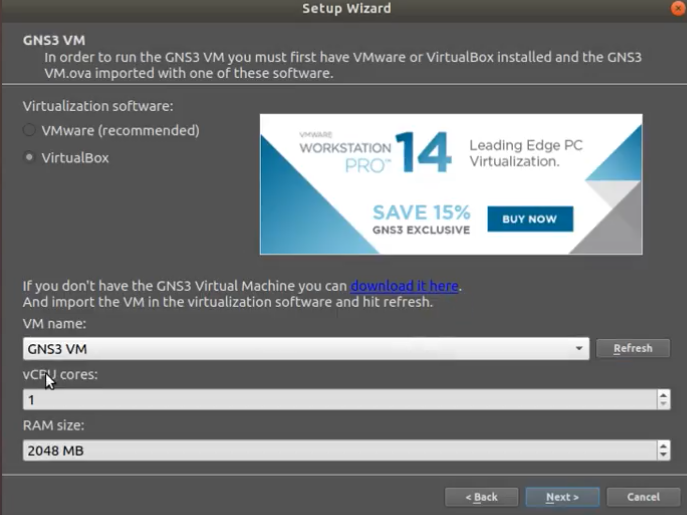The image size is (687, 515).
Task: Cancel the Setup Wizard
Action: pos(643,497)
